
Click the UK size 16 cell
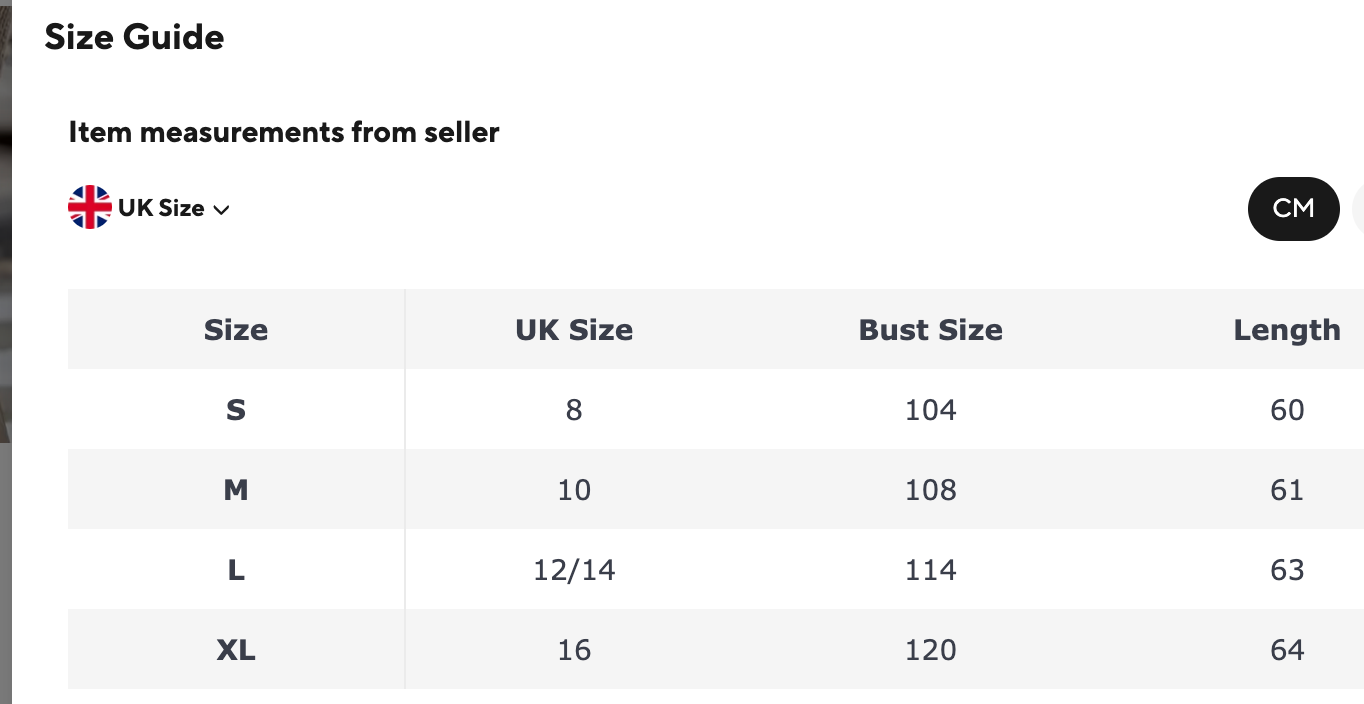click(574, 650)
